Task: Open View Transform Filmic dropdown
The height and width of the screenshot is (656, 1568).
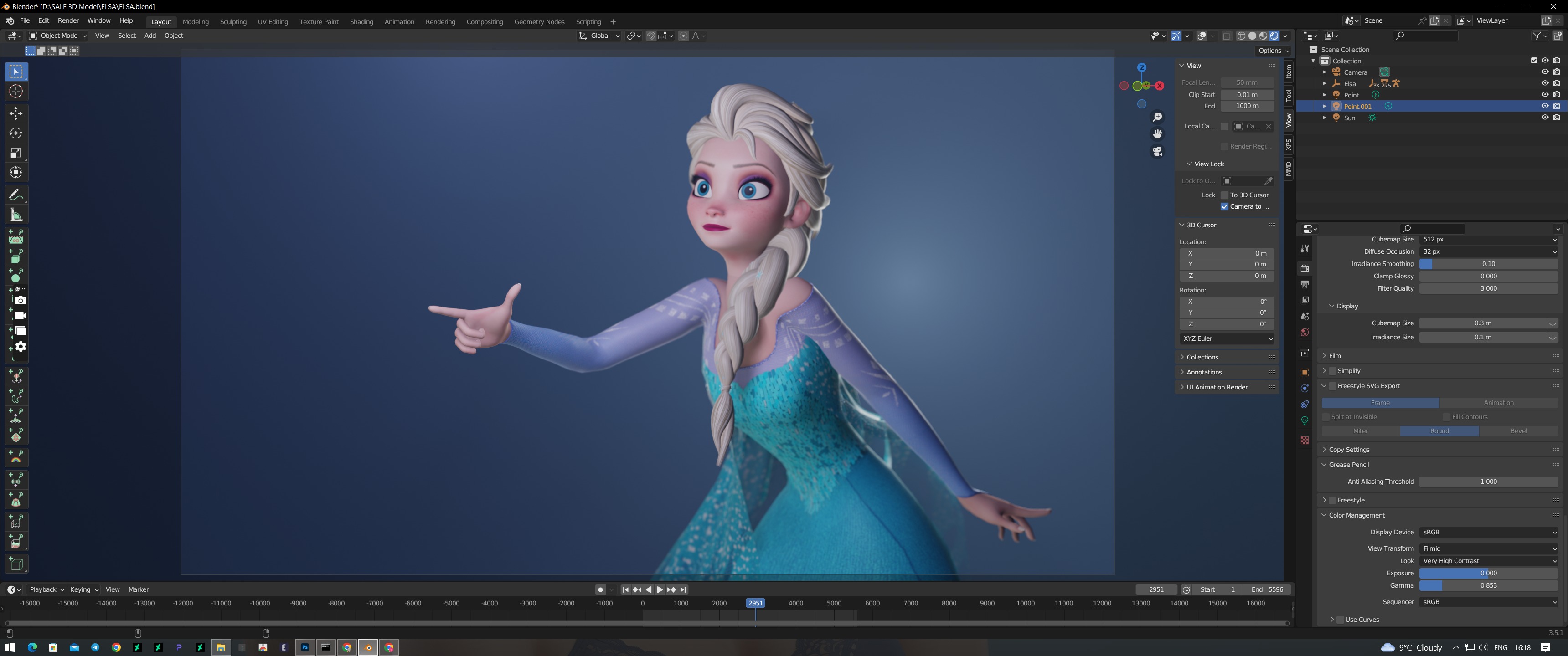Action: click(1488, 548)
